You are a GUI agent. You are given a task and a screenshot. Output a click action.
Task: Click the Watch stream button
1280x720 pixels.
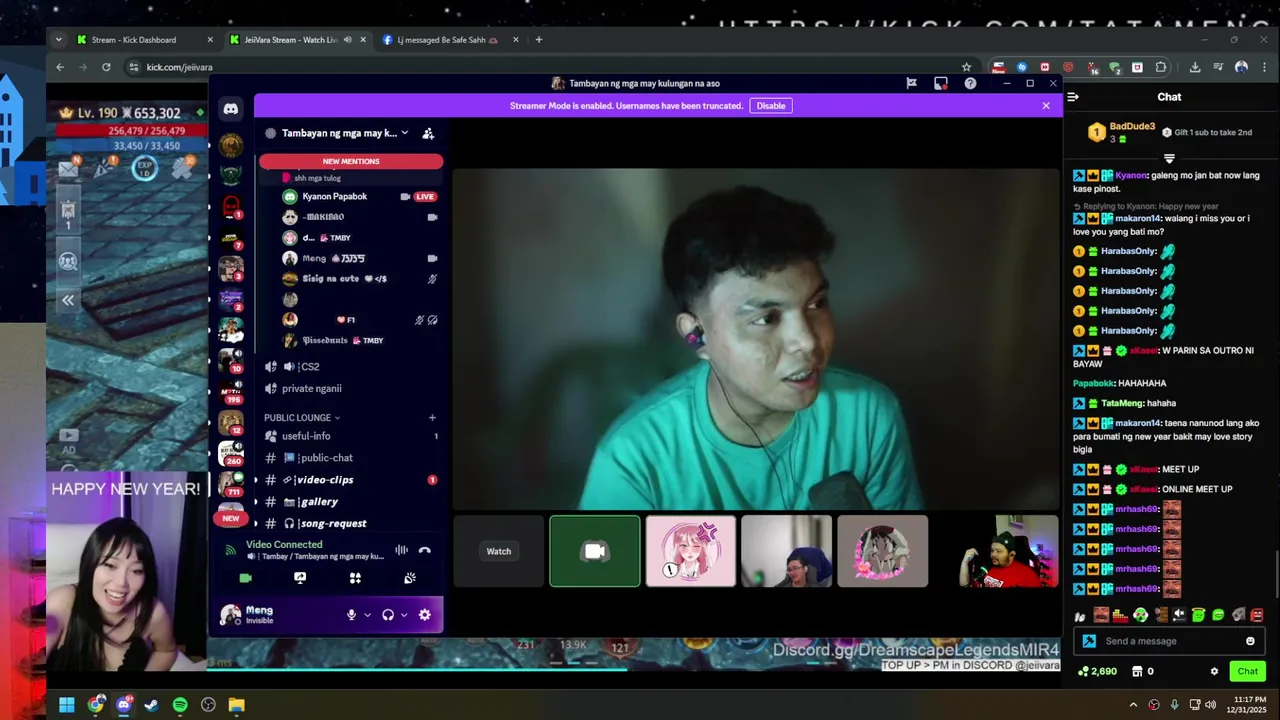(x=499, y=551)
